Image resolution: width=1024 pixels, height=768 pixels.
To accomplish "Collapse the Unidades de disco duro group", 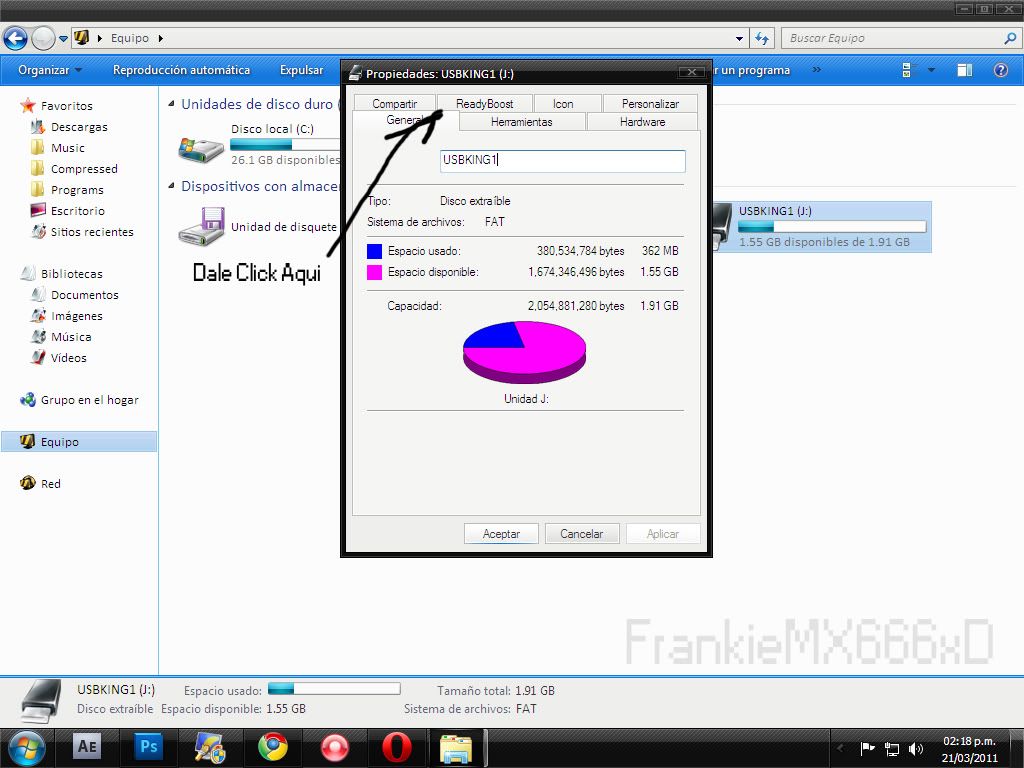I will coord(172,104).
